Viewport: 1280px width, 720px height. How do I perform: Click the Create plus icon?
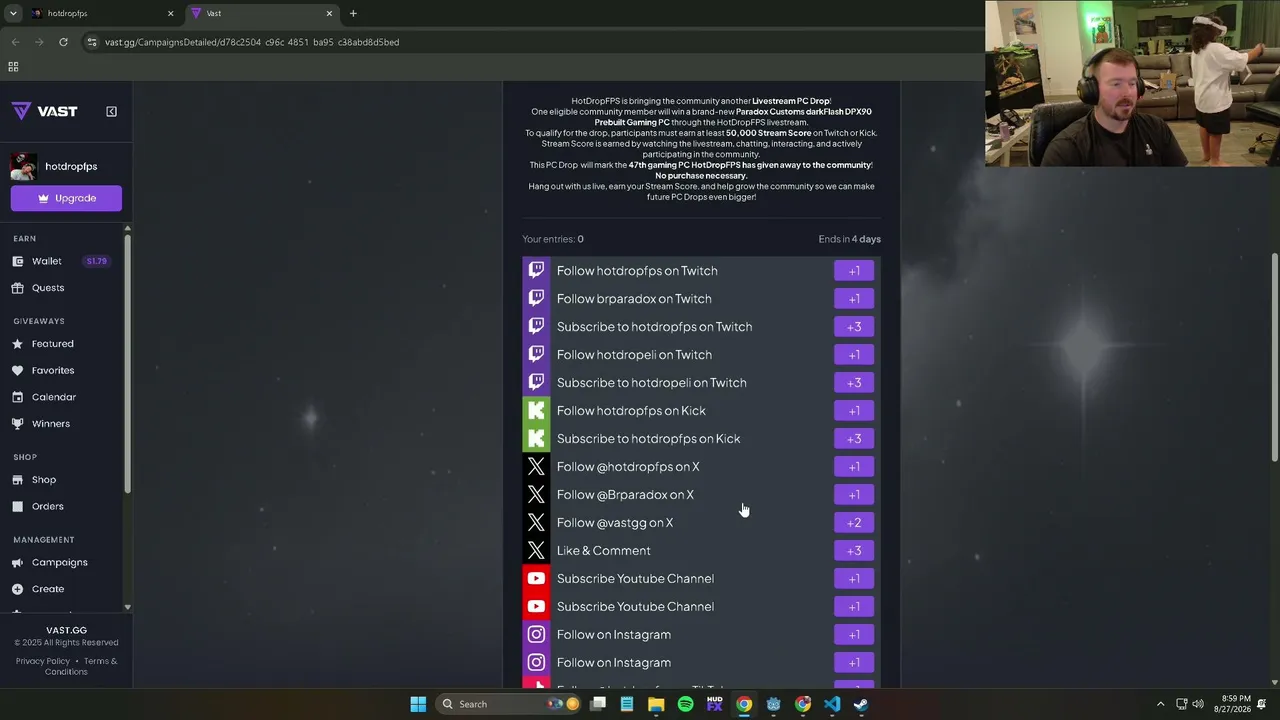(17, 589)
